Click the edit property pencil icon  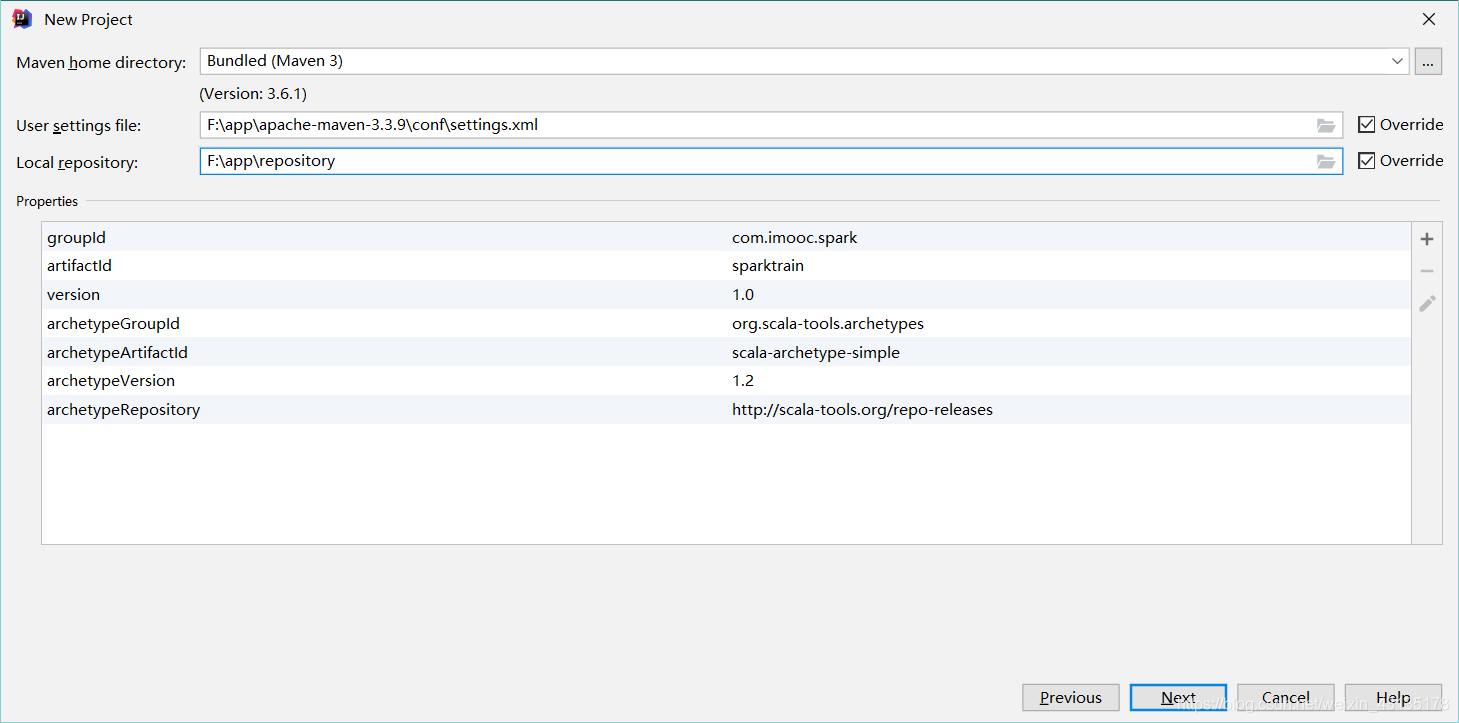1427,303
